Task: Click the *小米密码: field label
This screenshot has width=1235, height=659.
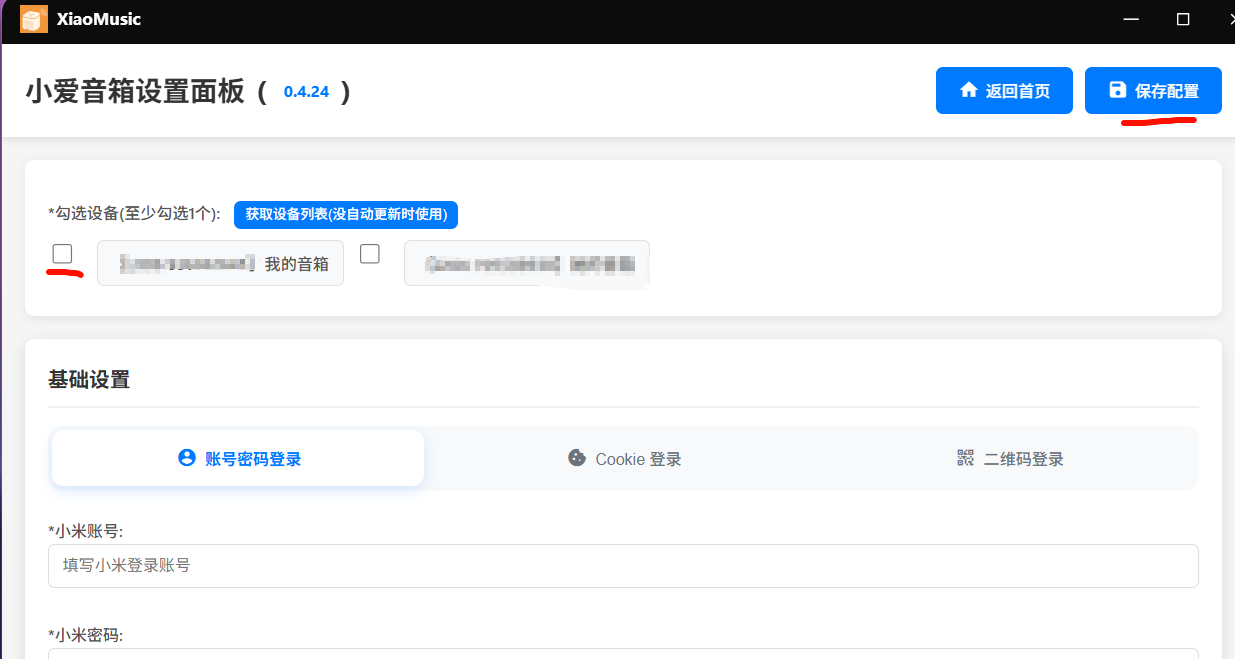Action: click(85, 635)
